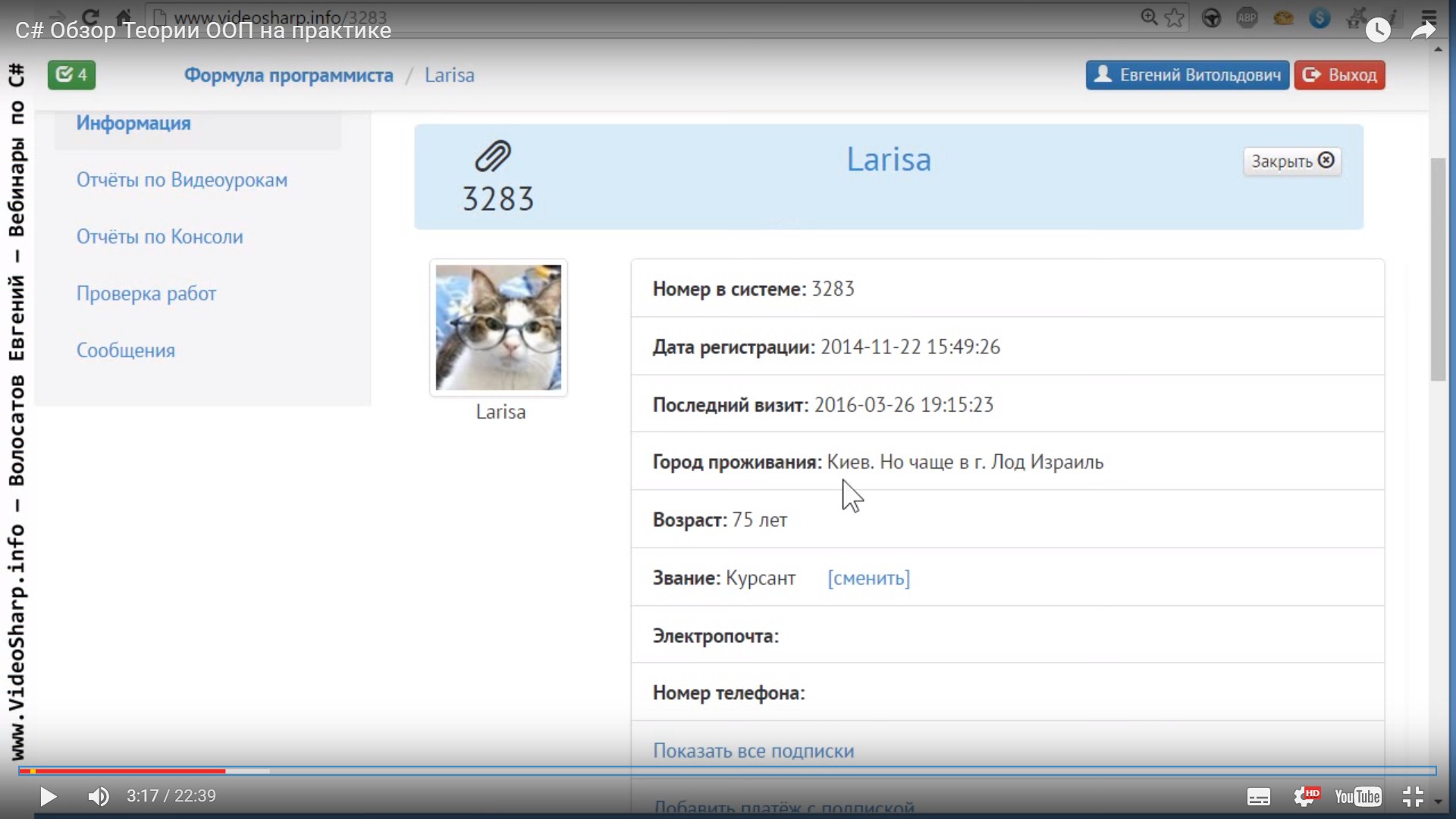The image size is (1456, 819).
Task: Open Сообщения in sidebar
Action: pos(126,350)
